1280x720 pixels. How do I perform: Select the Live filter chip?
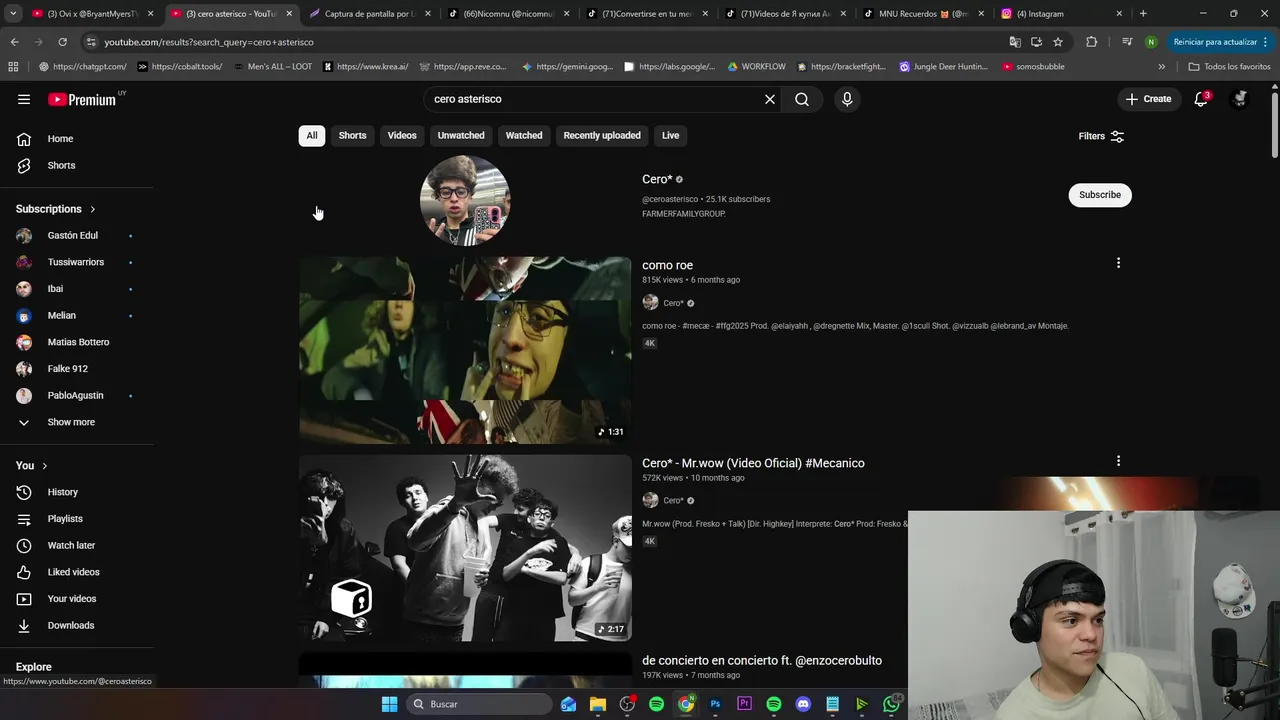point(670,136)
